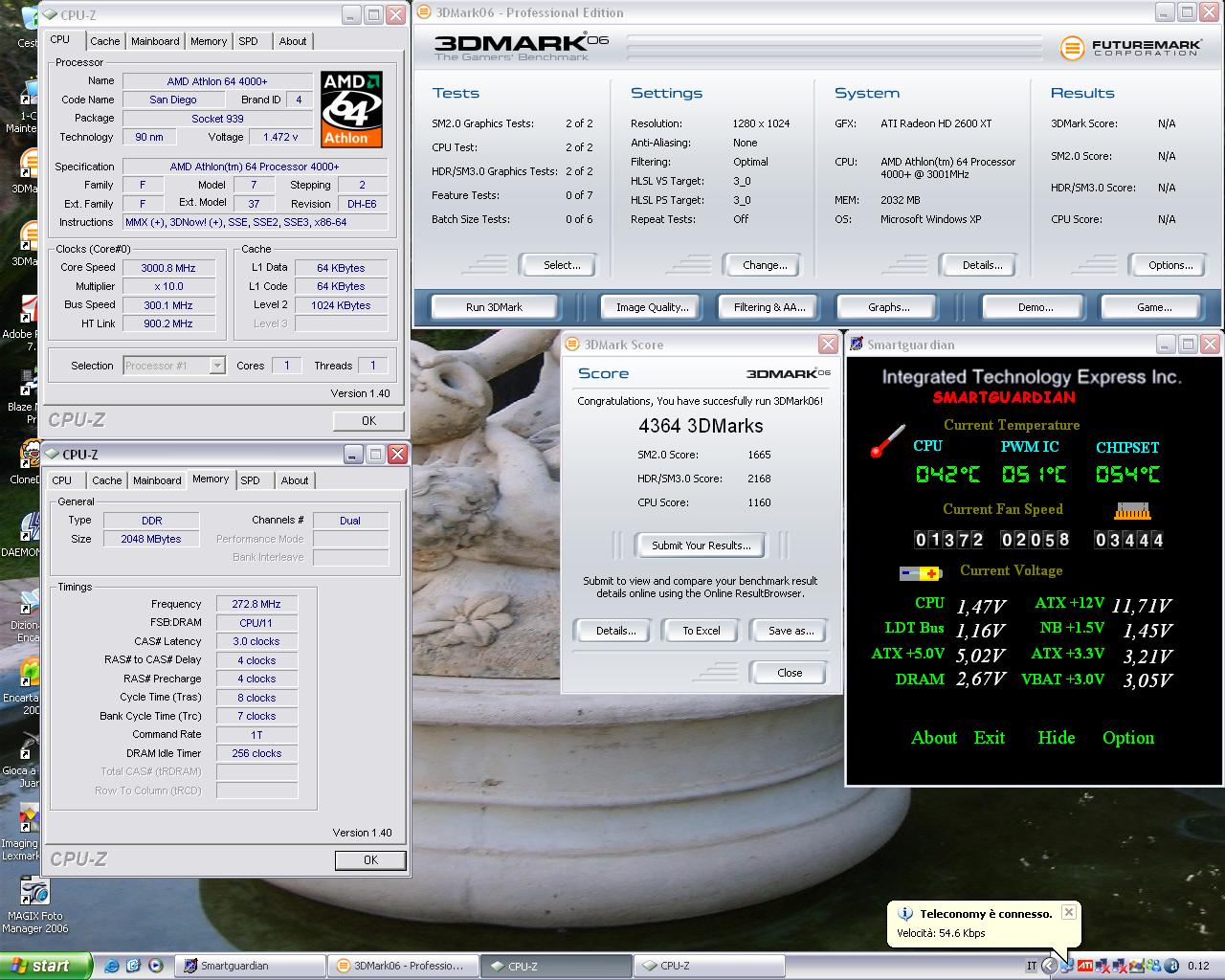Click the Core Speed 3000.8 MHz field
Screen dimensions: 1225x980
coord(168,268)
